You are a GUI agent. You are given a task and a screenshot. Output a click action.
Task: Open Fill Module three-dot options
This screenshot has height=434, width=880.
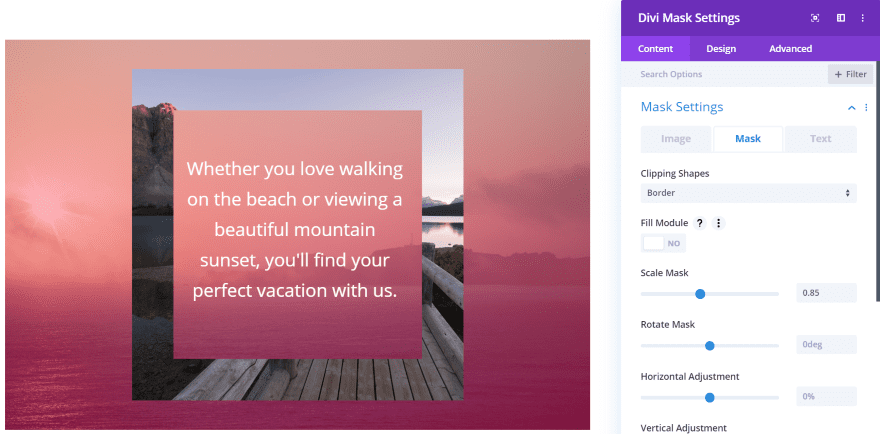[718, 223]
